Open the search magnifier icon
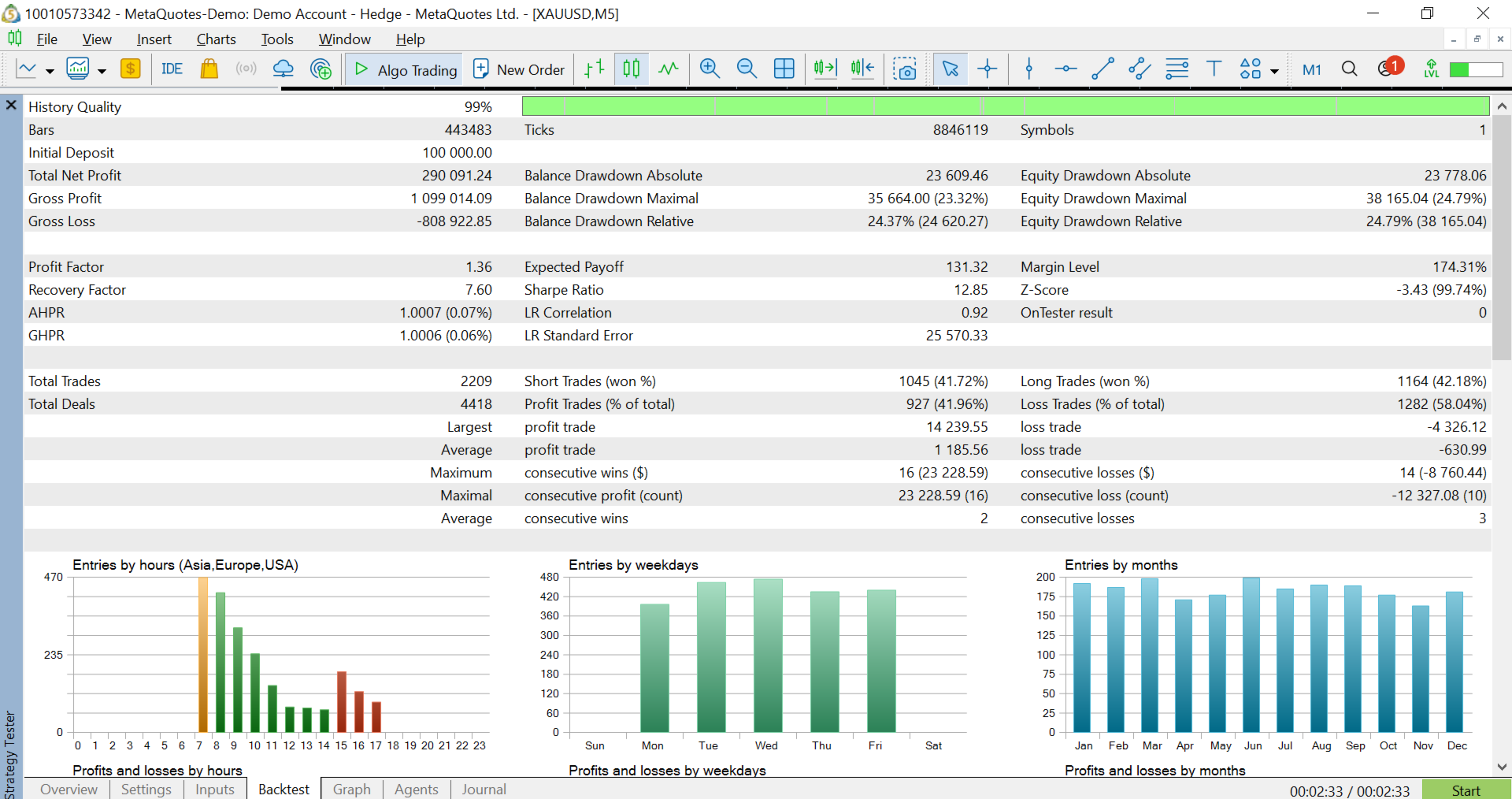Image resolution: width=1512 pixels, height=799 pixels. [1349, 69]
